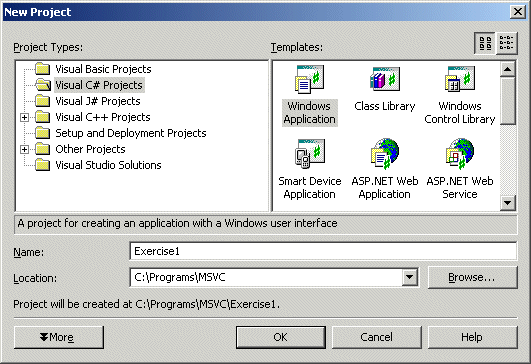Select Setup and Deployment Projects label

(x=131, y=133)
